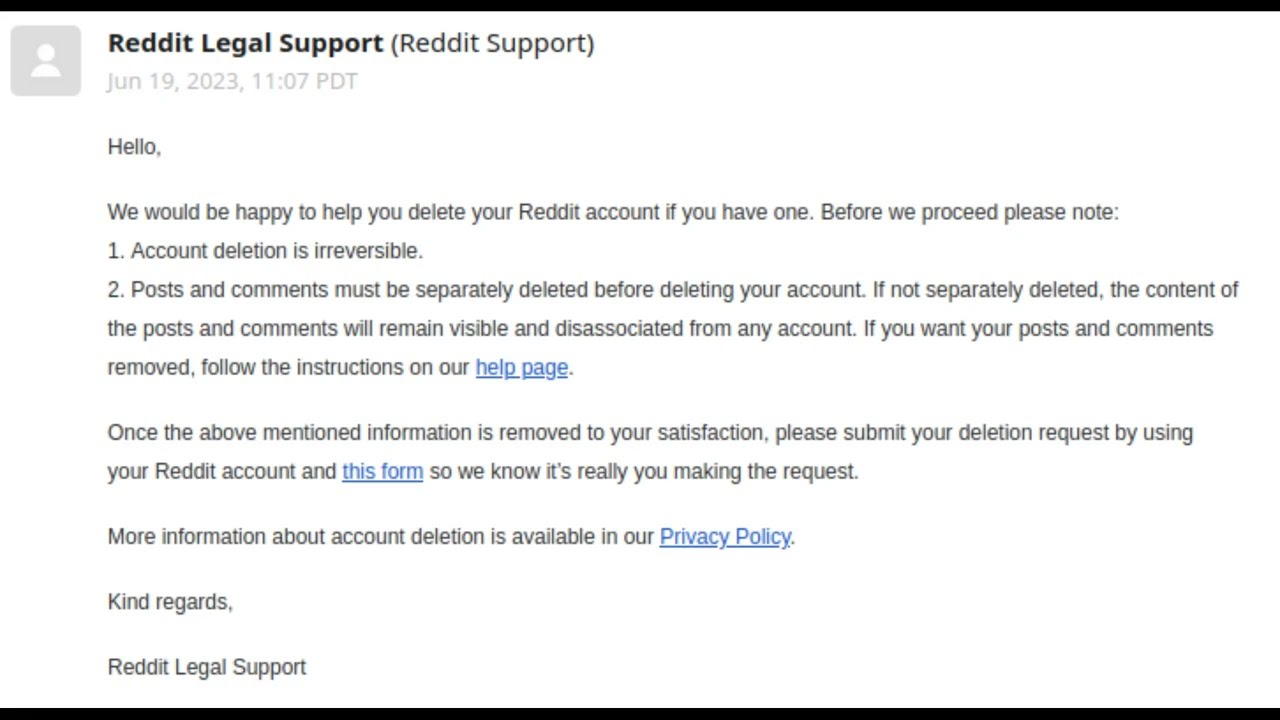Click 'follow the instructions on our' text
The height and width of the screenshot is (720, 1280).
click(335, 367)
